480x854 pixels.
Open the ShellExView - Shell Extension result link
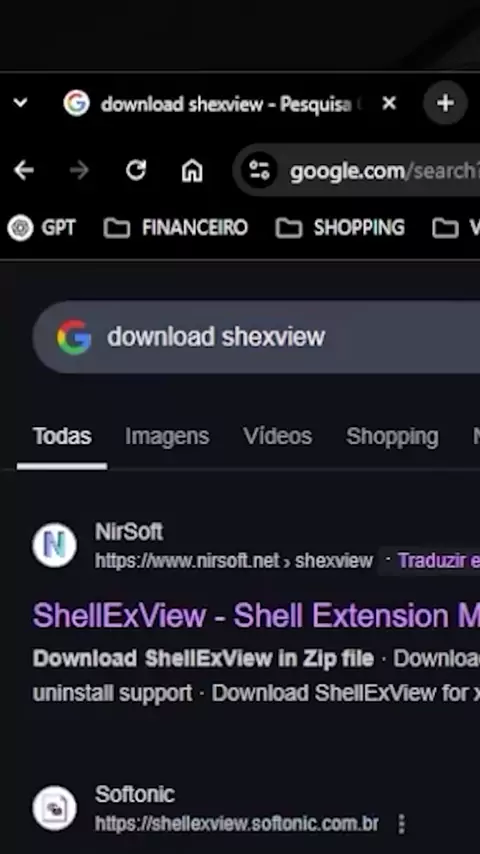(x=256, y=615)
